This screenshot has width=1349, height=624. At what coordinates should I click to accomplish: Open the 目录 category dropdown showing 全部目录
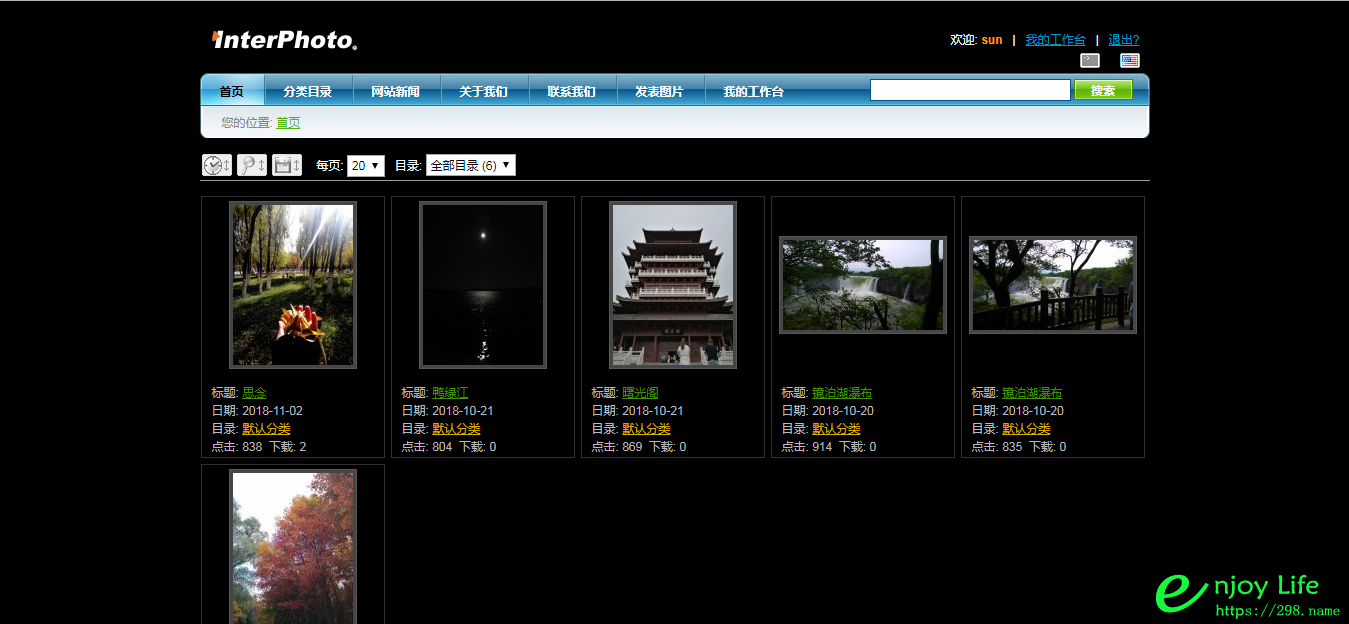(x=470, y=165)
